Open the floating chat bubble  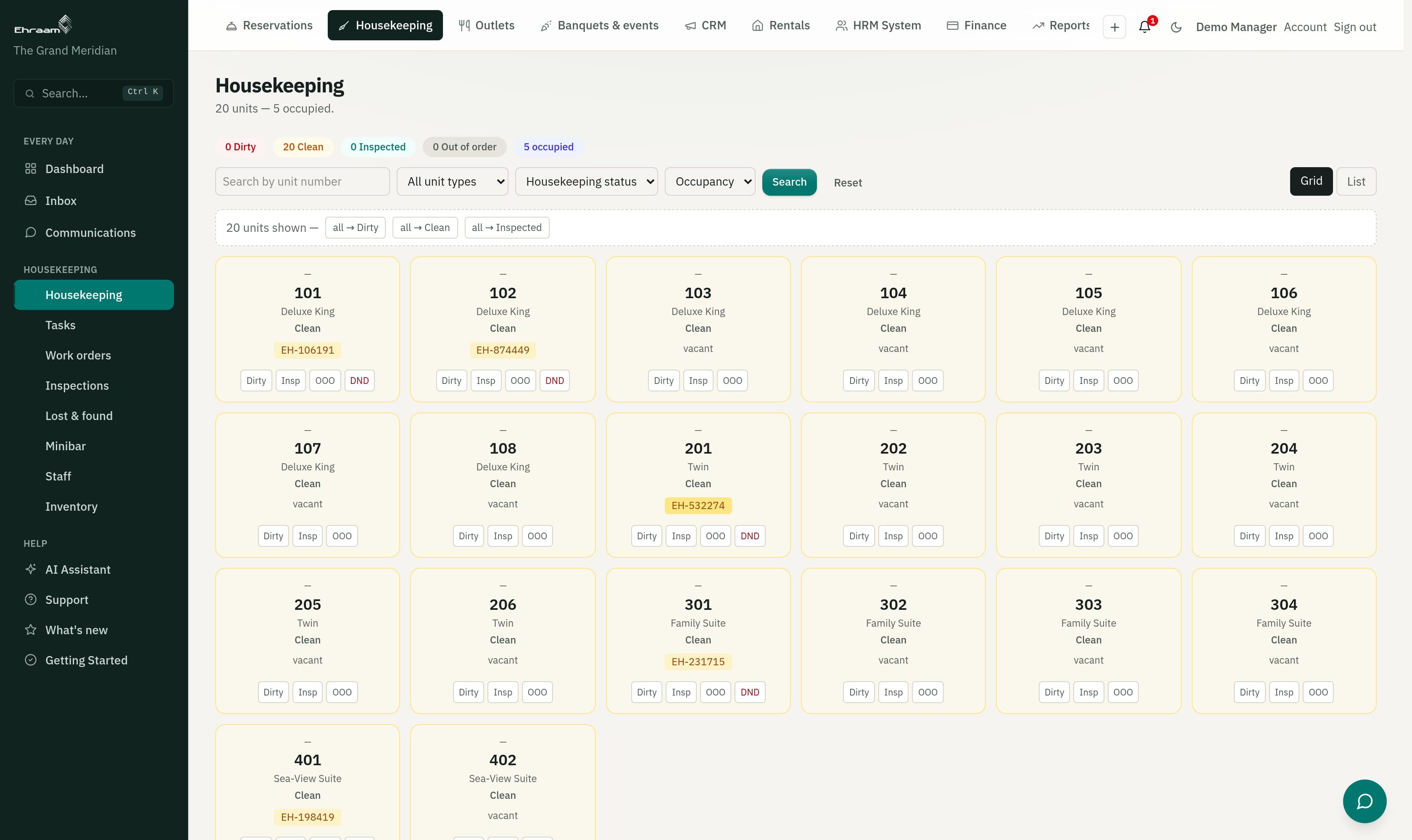1365,801
